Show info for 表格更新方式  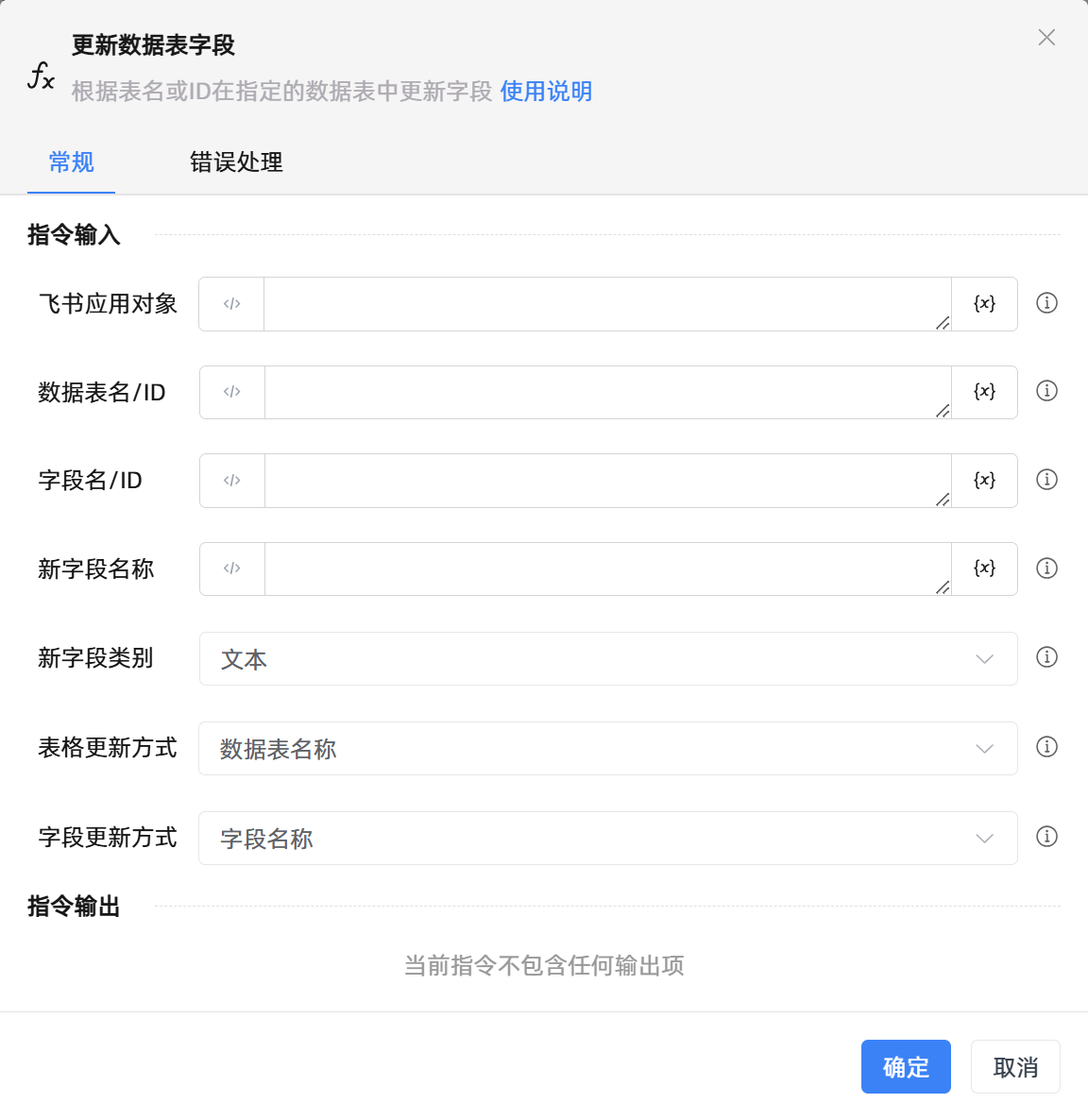(x=1046, y=747)
